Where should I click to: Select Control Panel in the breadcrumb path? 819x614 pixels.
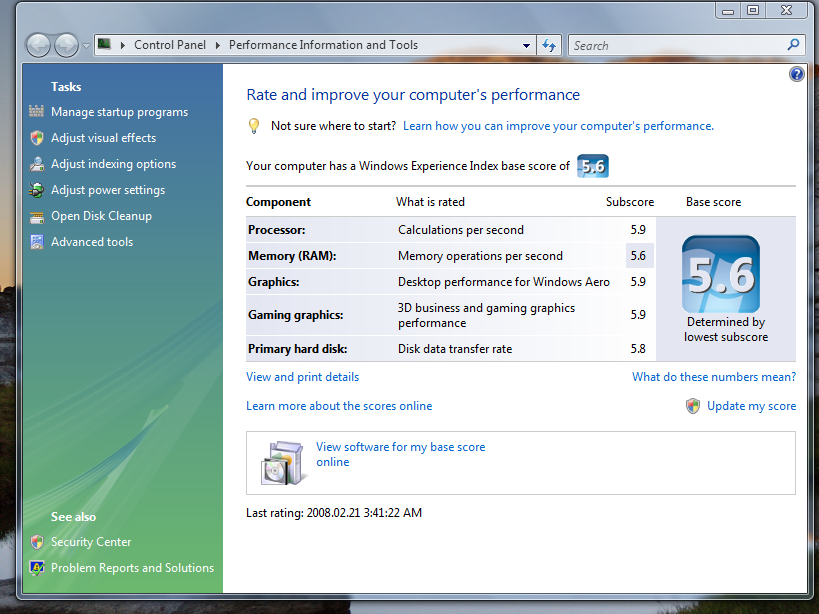[169, 45]
